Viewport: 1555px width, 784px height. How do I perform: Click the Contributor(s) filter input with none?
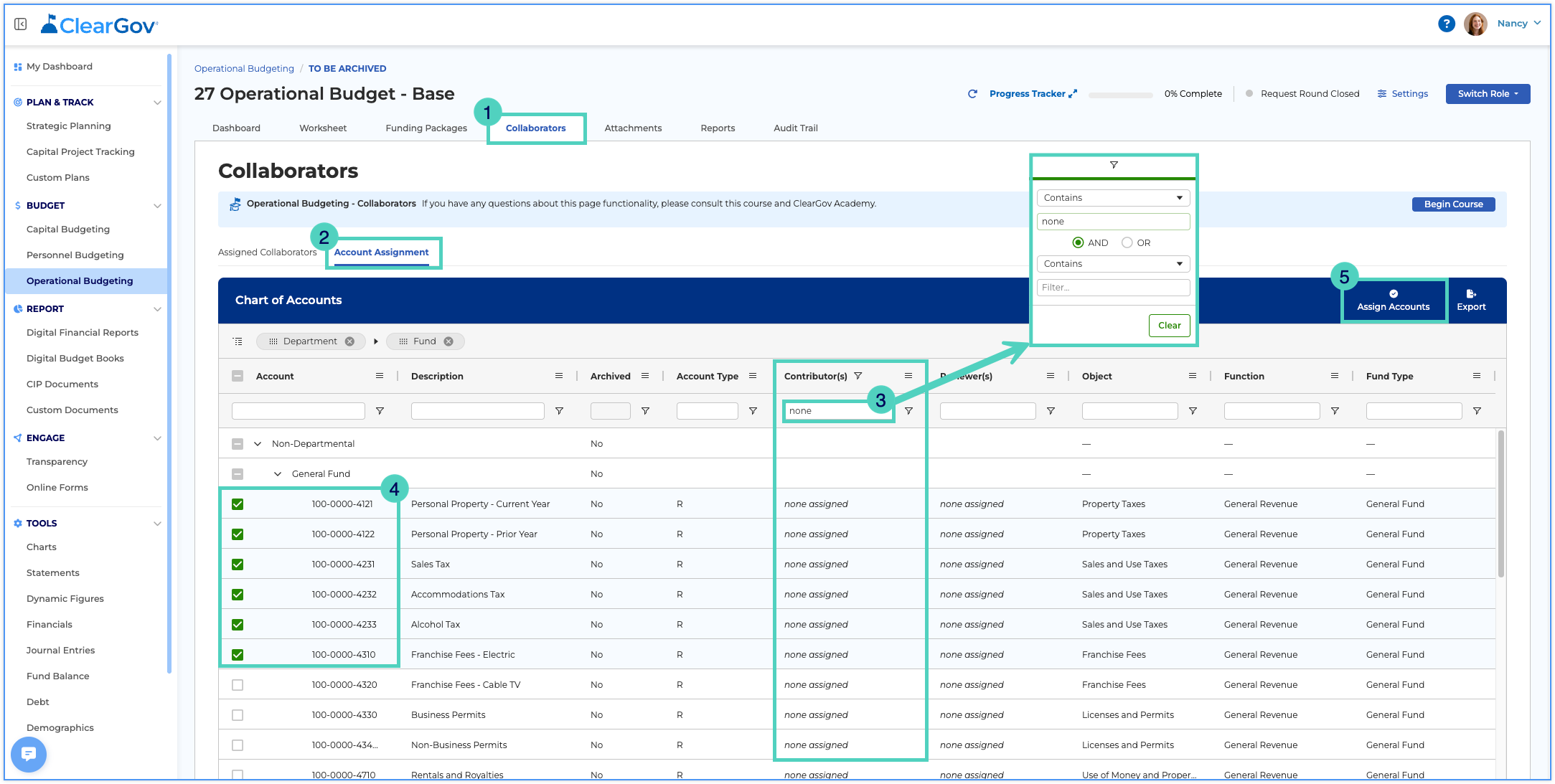(x=837, y=411)
